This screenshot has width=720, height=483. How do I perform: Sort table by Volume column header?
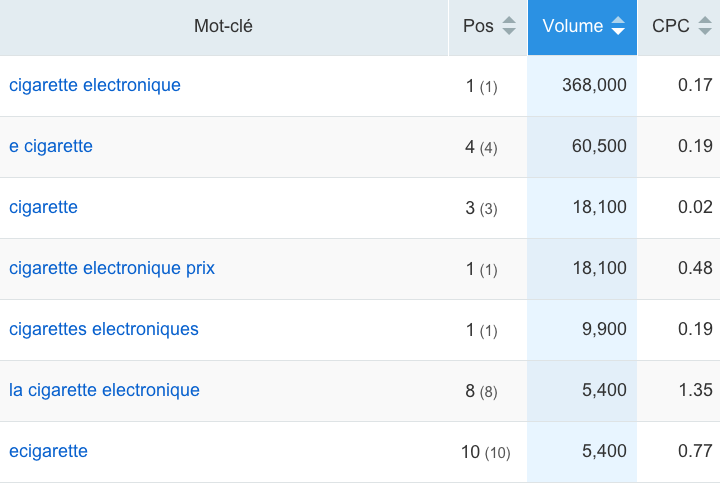pos(582,27)
